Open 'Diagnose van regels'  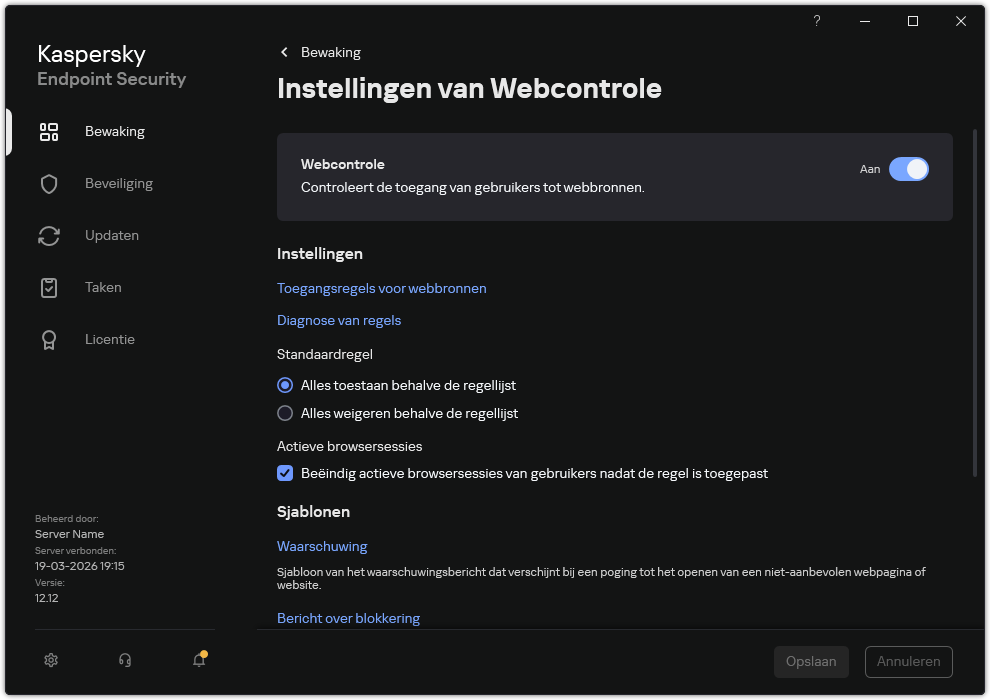pyautogui.click(x=339, y=320)
